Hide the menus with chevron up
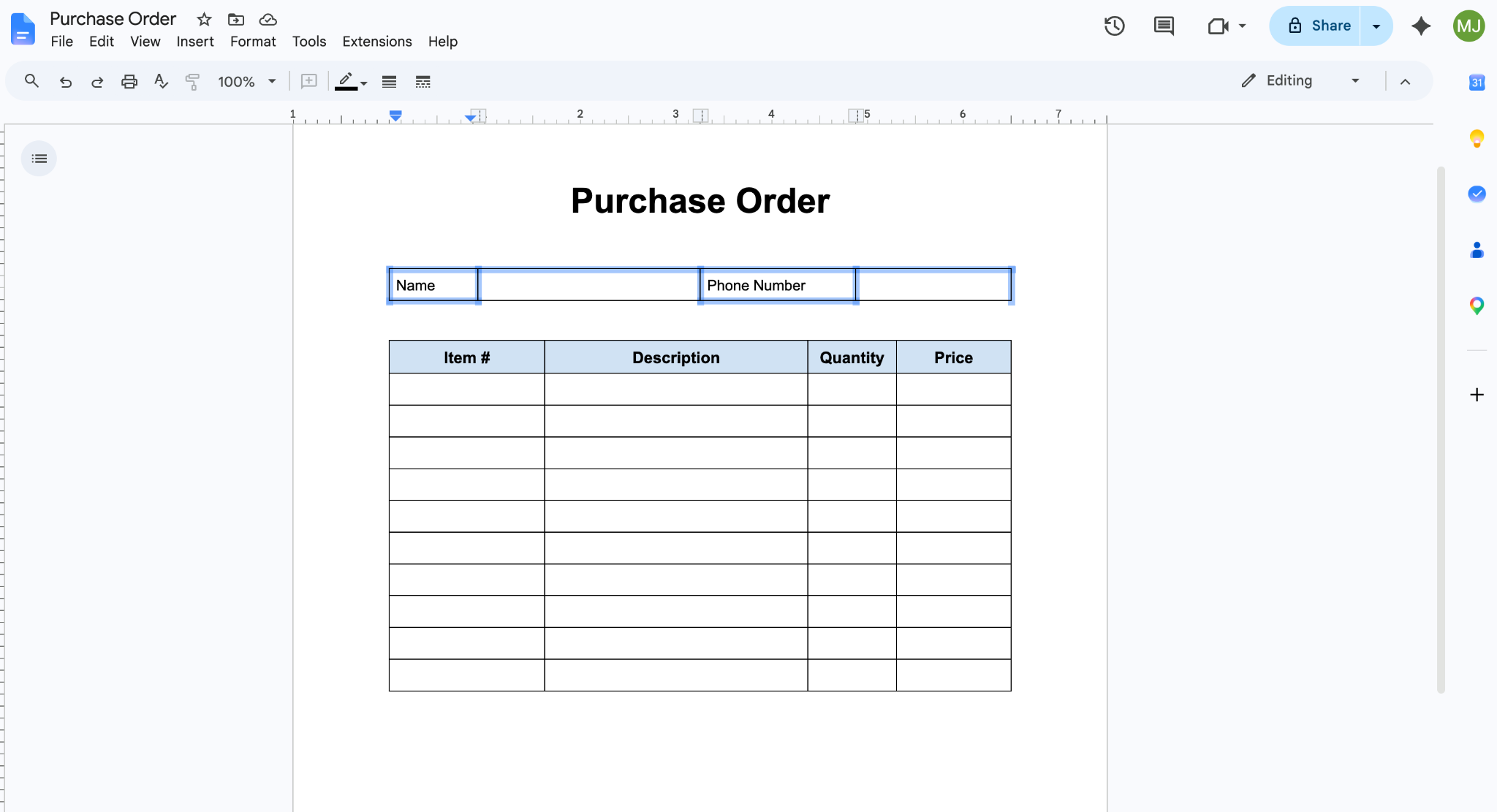 click(x=1405, y=82)
